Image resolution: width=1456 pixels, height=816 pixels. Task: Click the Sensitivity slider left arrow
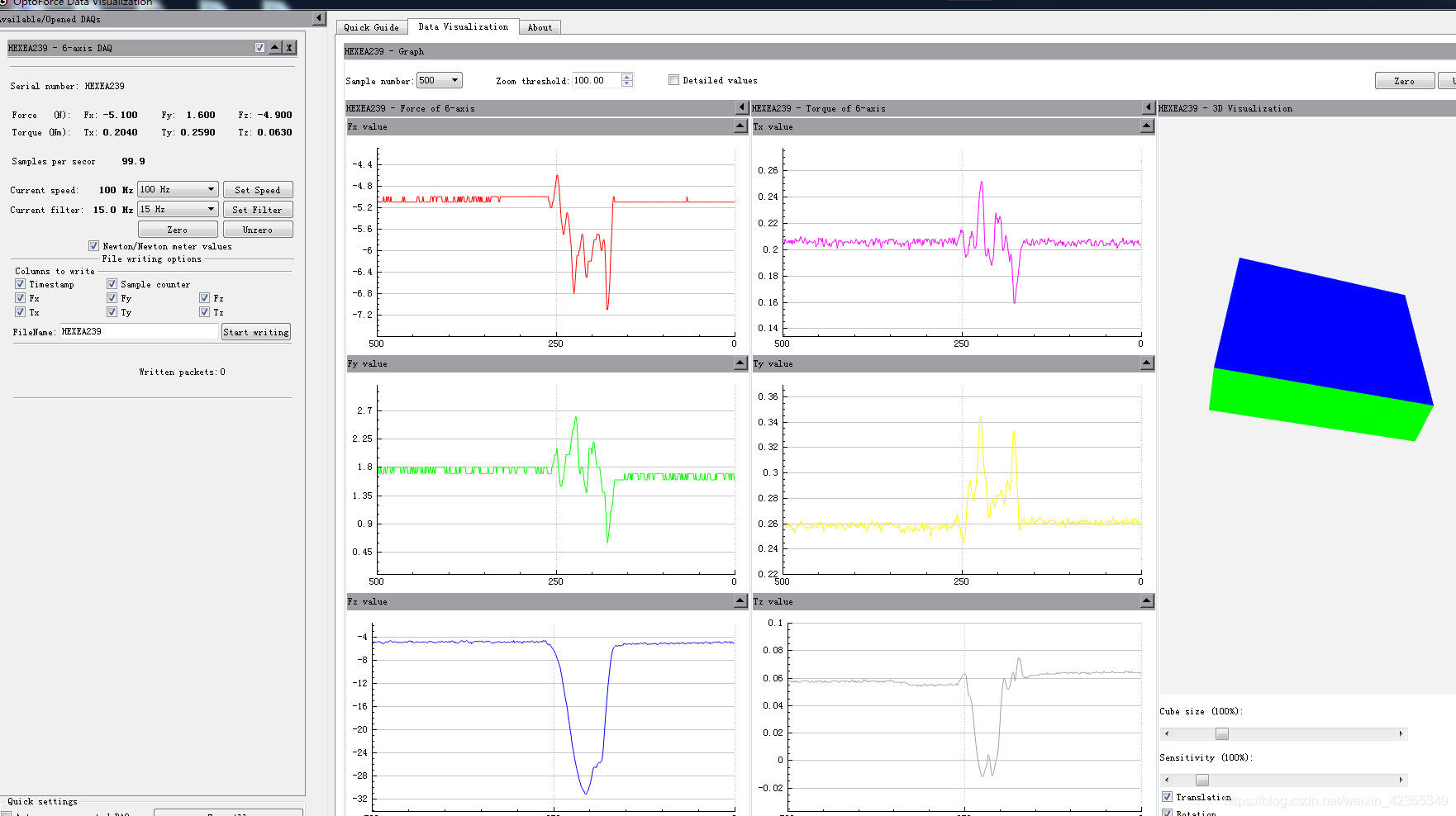click(x=1167, y=780)
